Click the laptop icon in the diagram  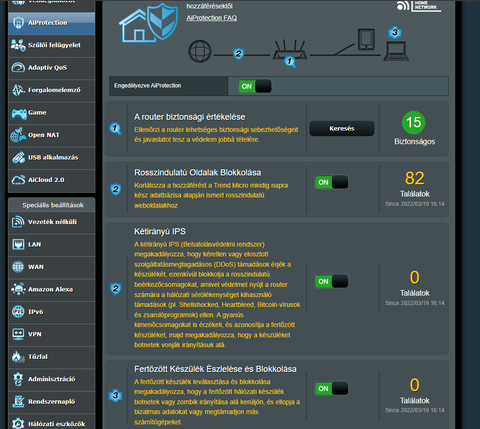click(x=396, y=51)
